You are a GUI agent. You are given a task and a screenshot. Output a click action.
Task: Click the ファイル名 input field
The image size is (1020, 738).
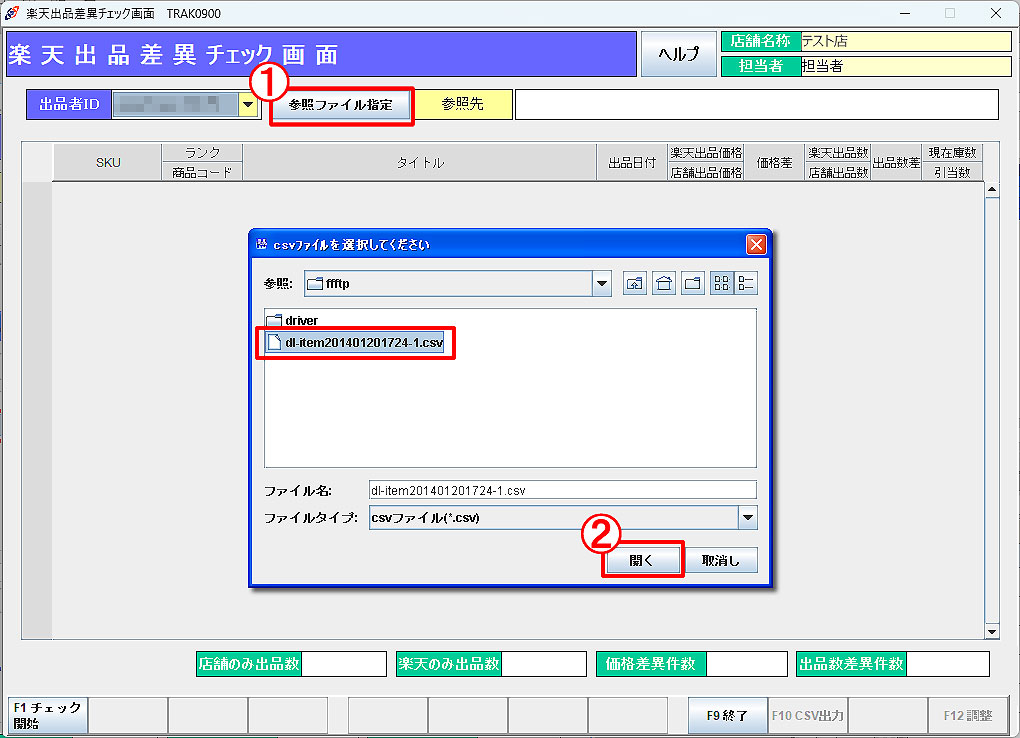(563, 490)
